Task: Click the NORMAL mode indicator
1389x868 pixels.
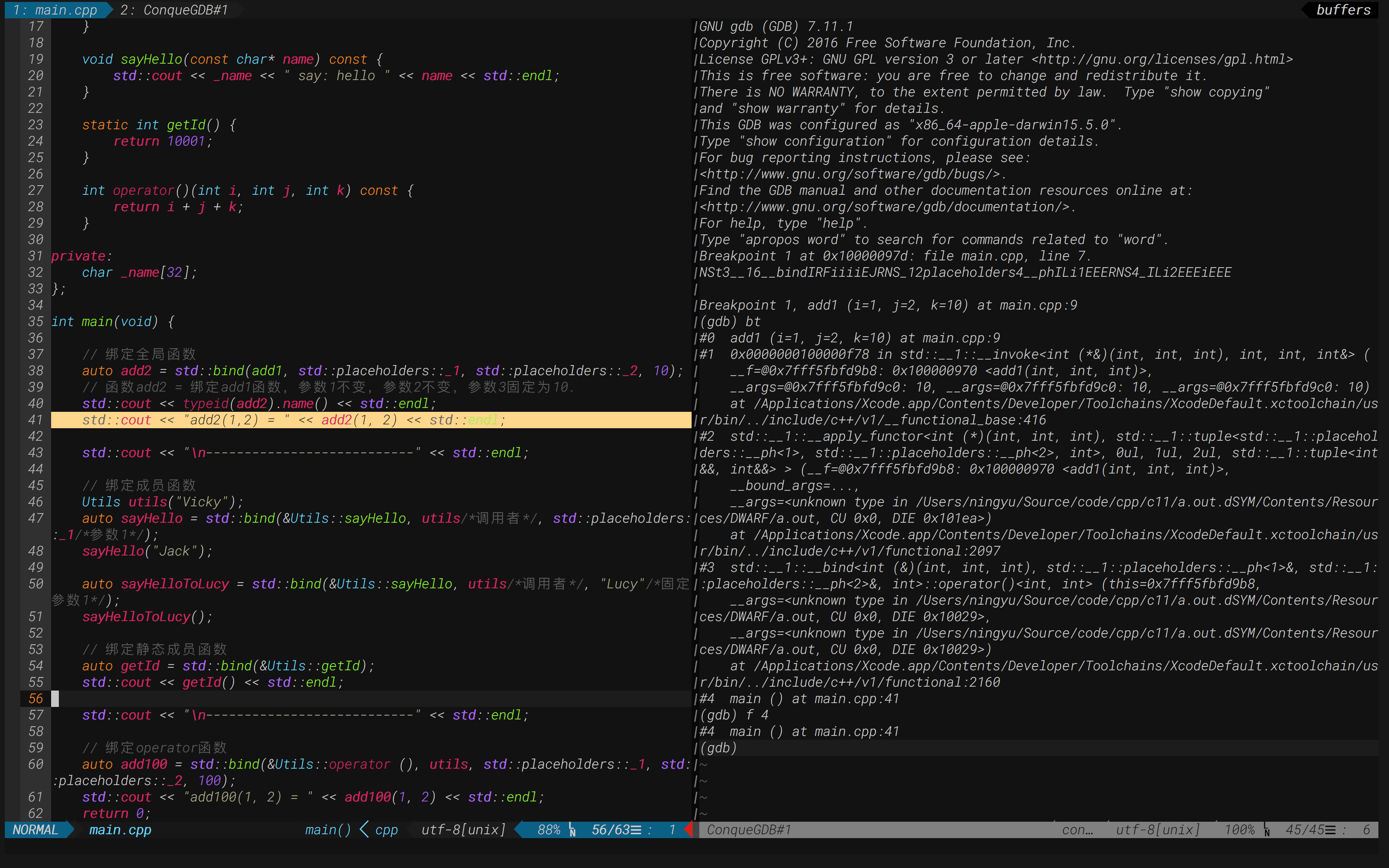Action: pyautogui.click(x=36, y=829)
